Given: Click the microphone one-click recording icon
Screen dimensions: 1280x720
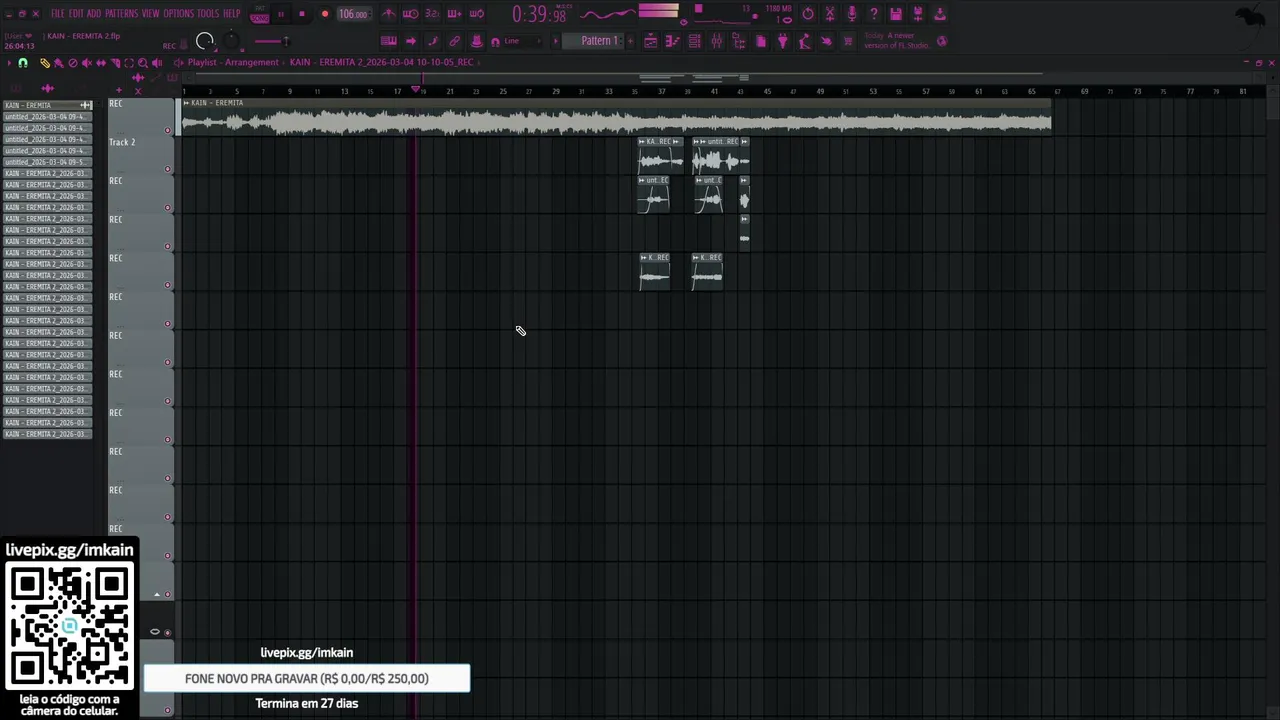Looking at the screenshot, I should point(852,14).
